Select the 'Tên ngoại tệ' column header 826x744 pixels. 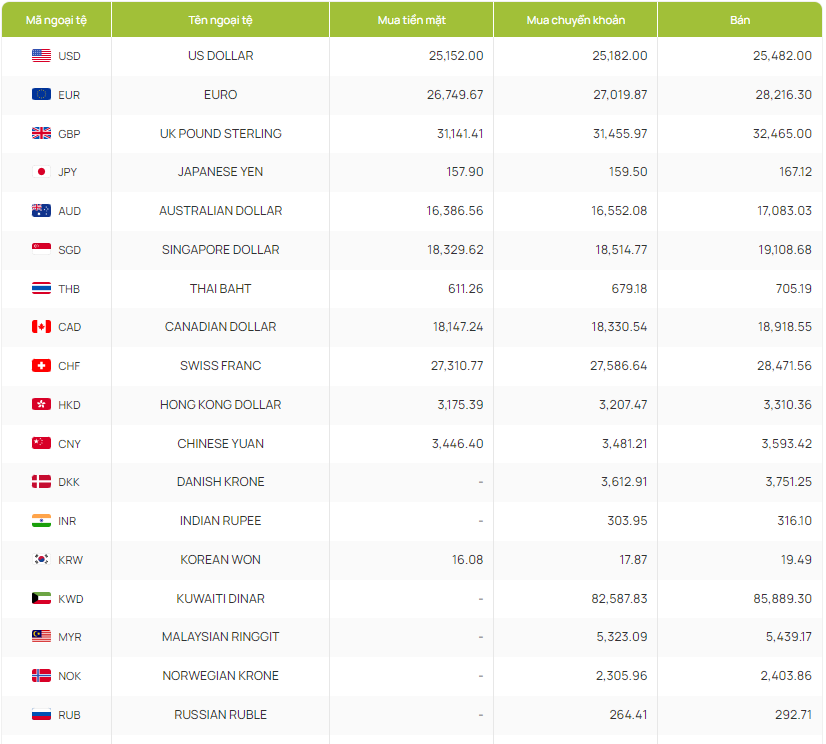pyautogui.click(x=220, y=20)
